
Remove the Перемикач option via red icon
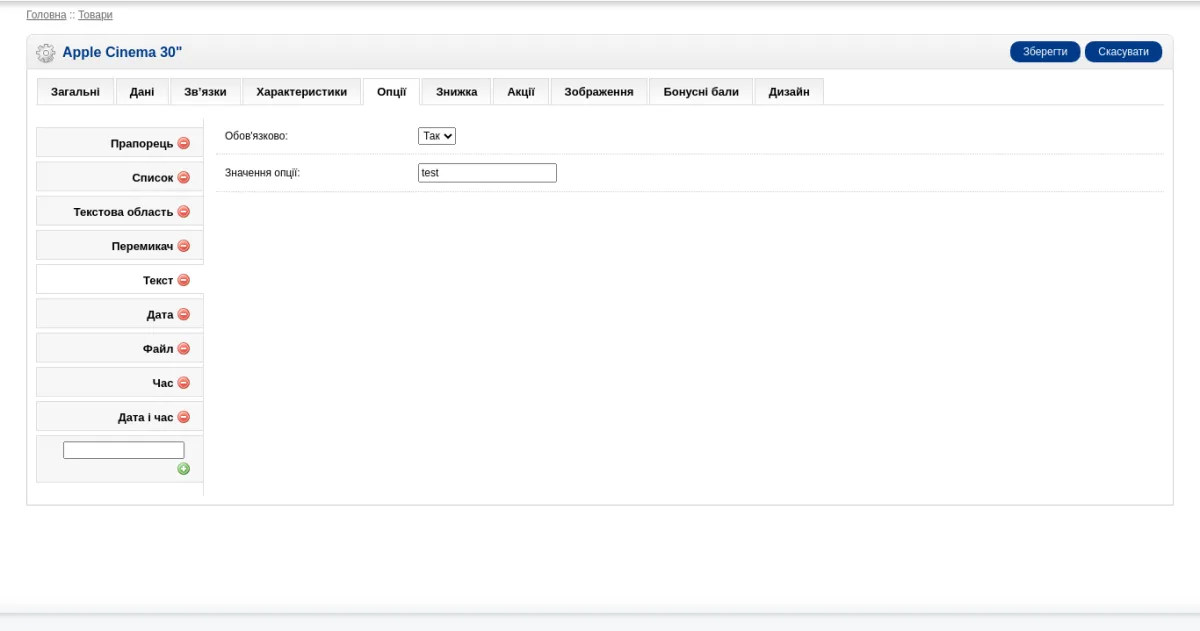pos(184,246)
